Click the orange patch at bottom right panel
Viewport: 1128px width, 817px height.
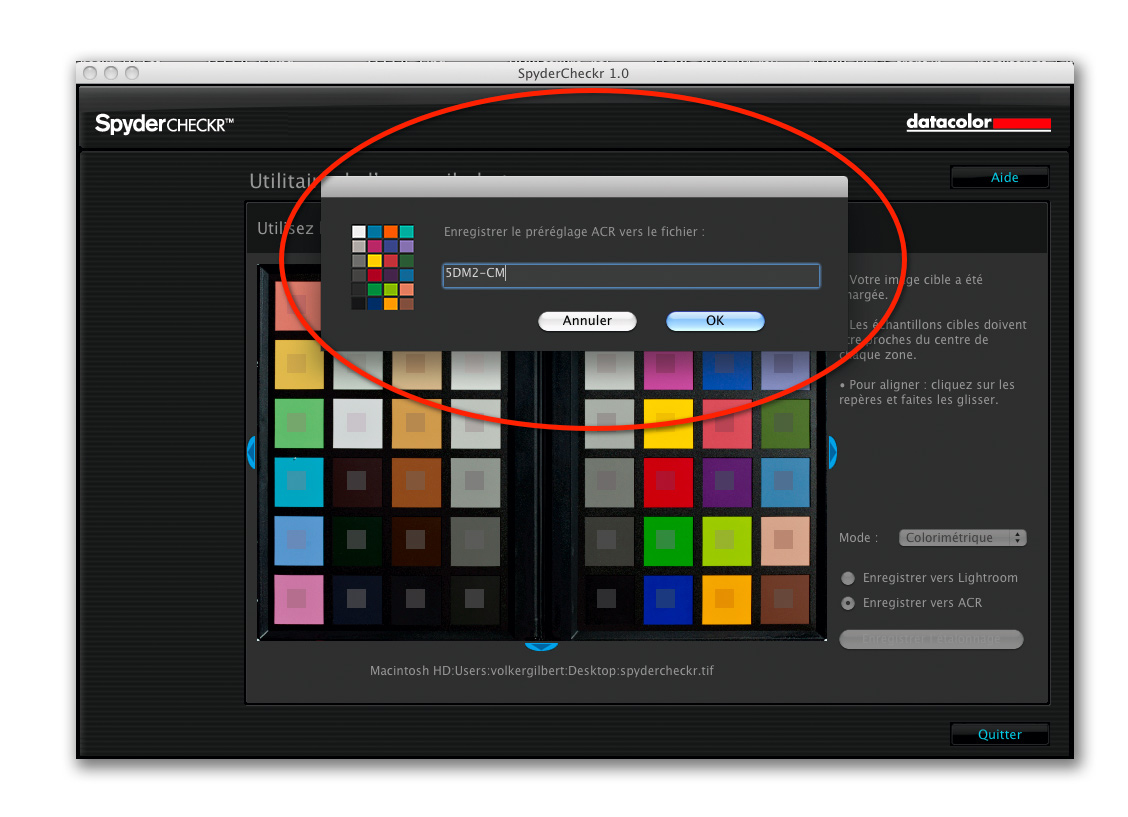[727, 599]
